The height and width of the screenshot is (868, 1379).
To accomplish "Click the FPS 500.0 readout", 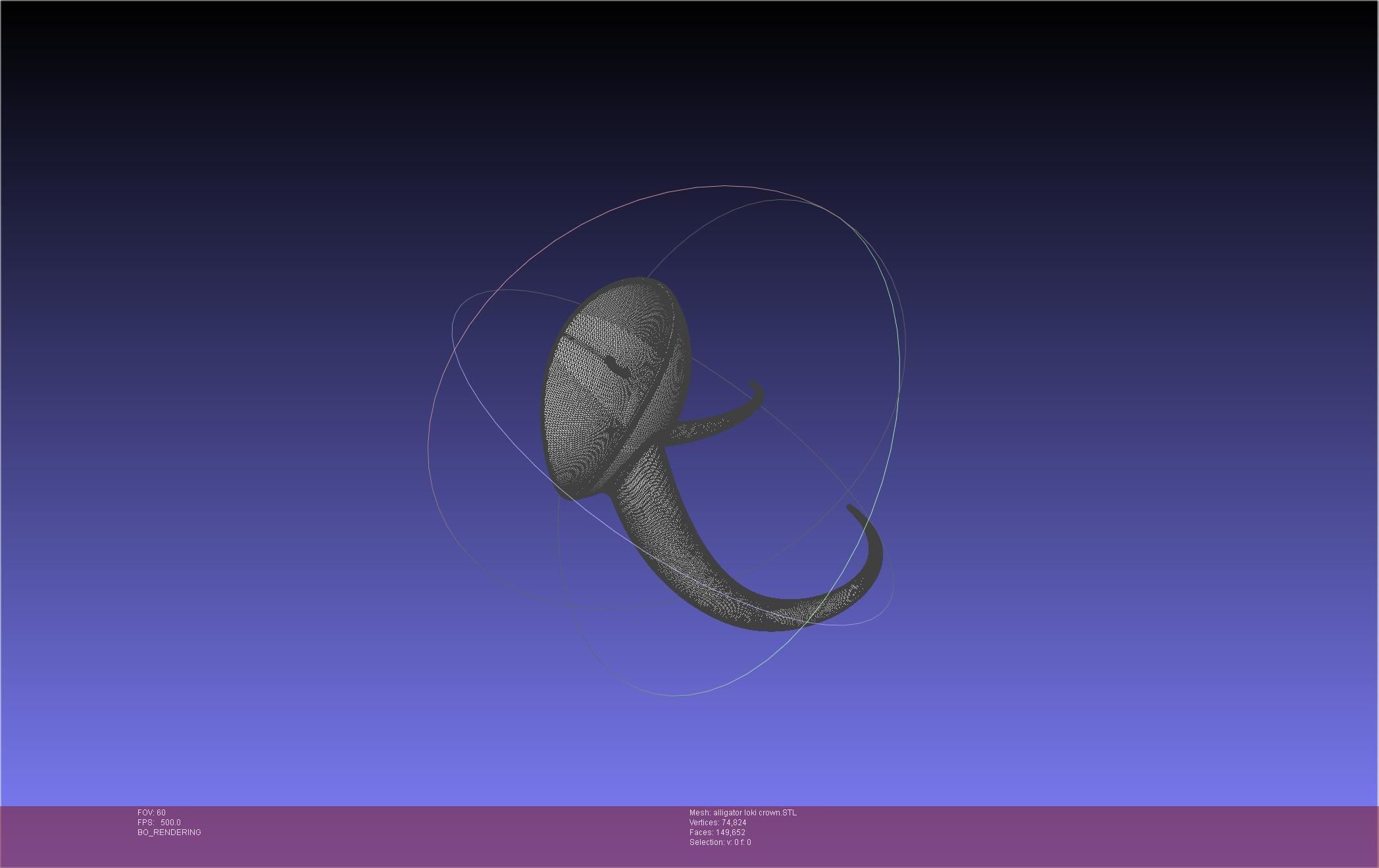I will pyautogui.click(x=159, y=823).
